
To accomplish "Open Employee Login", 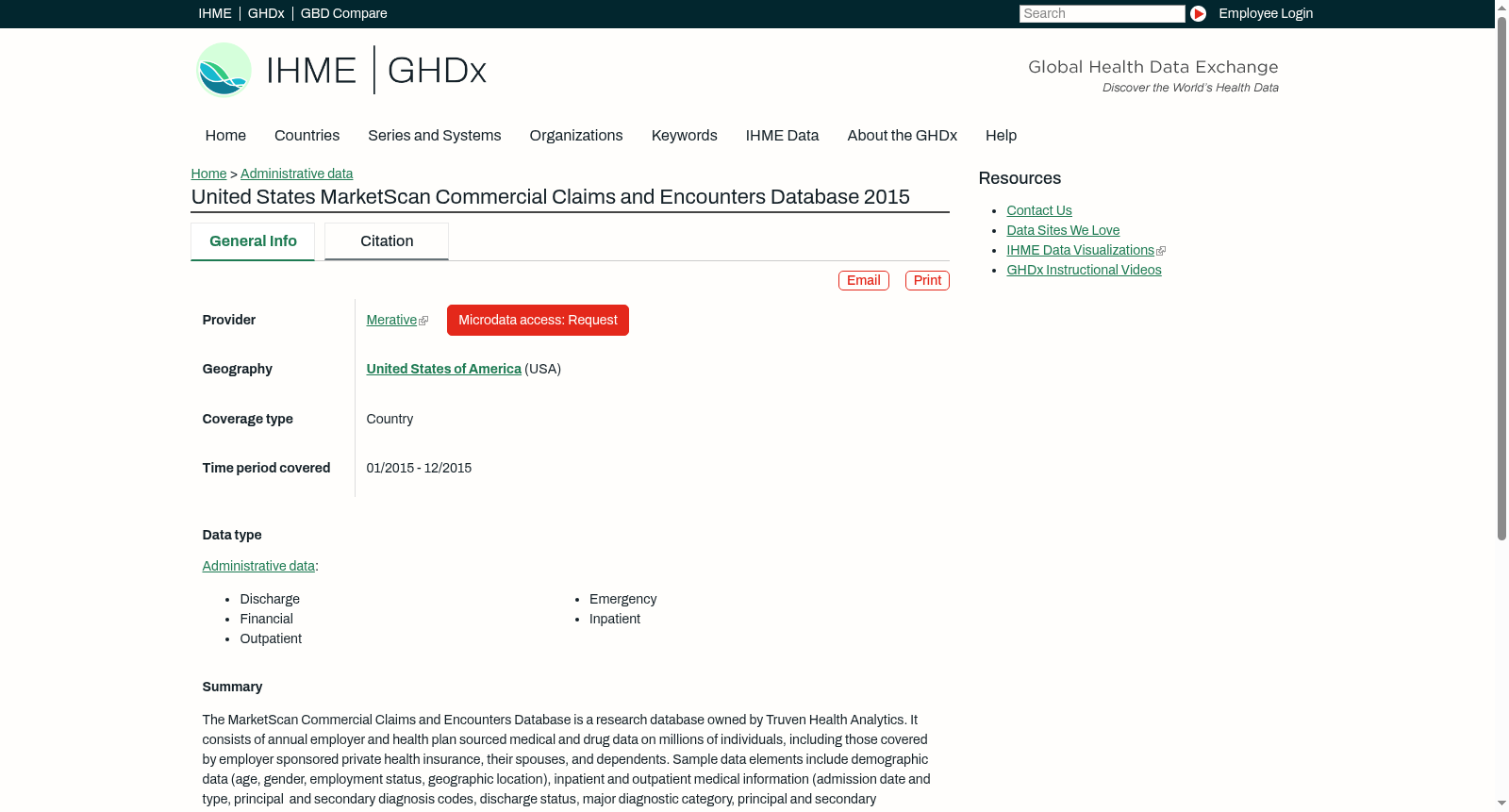I will [1266, 13].
